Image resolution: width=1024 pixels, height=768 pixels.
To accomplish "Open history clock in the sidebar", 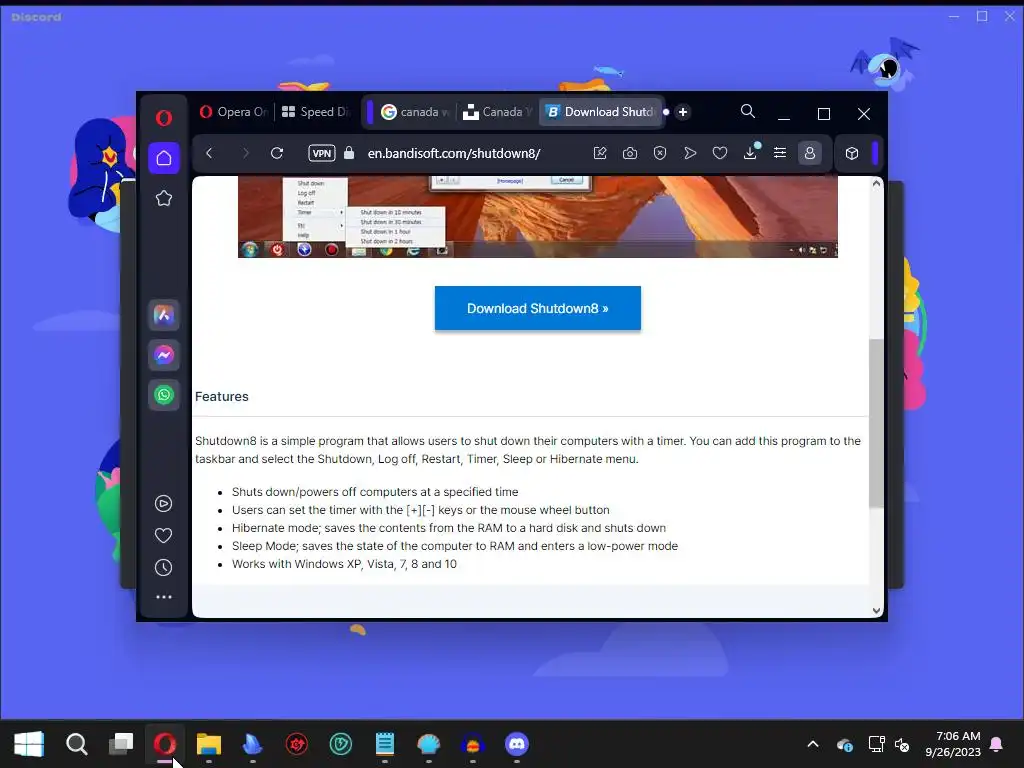I will (x=163, y=568).
